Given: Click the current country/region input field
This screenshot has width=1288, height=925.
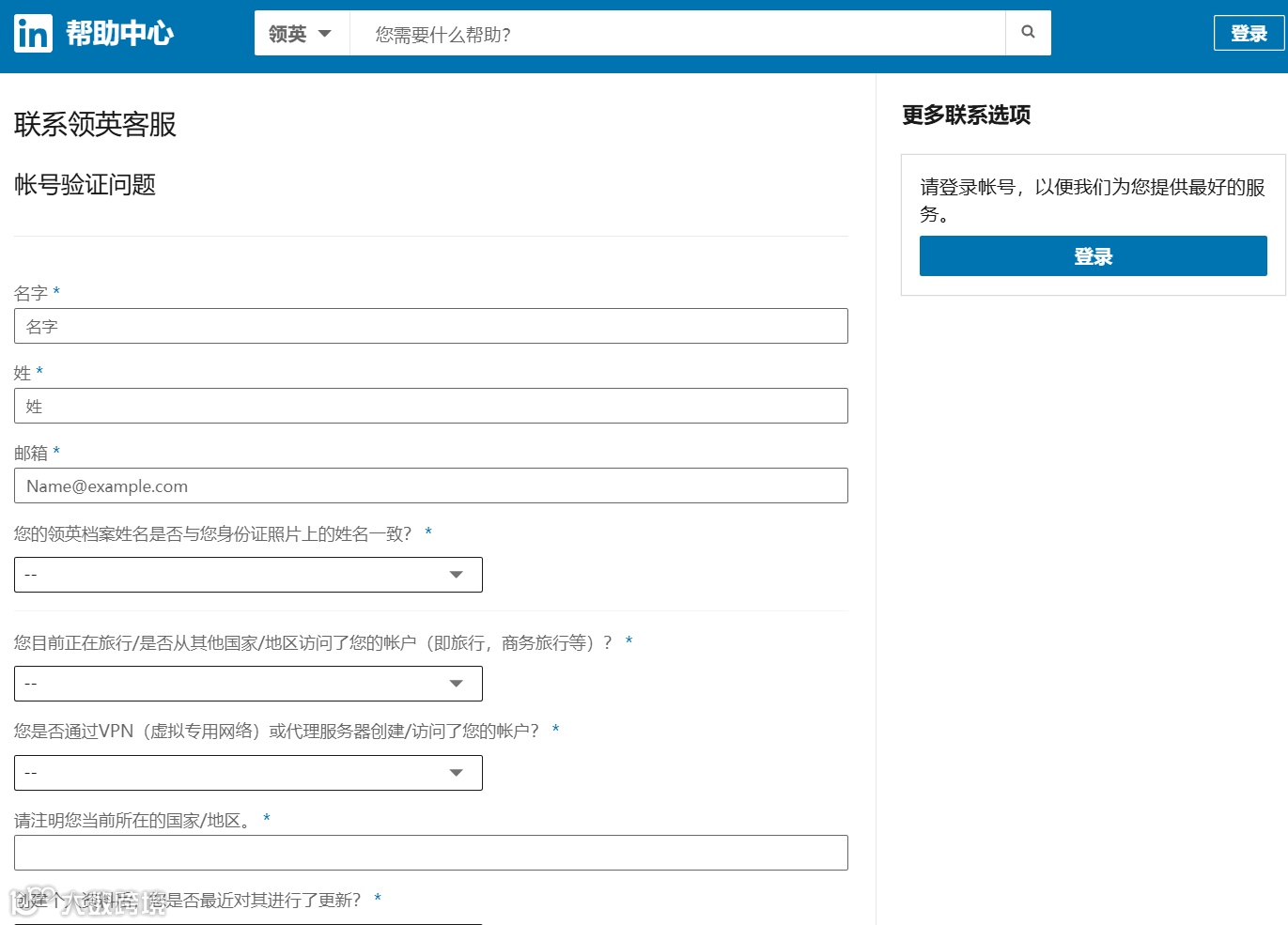Looking at the screenshot, I should click(431, 853).
